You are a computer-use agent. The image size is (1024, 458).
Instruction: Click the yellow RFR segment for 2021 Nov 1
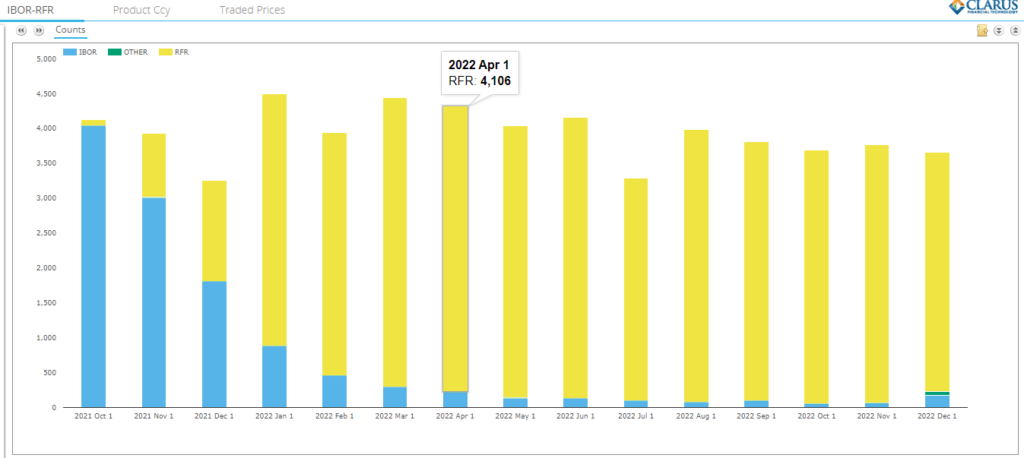tap(153, 165)
